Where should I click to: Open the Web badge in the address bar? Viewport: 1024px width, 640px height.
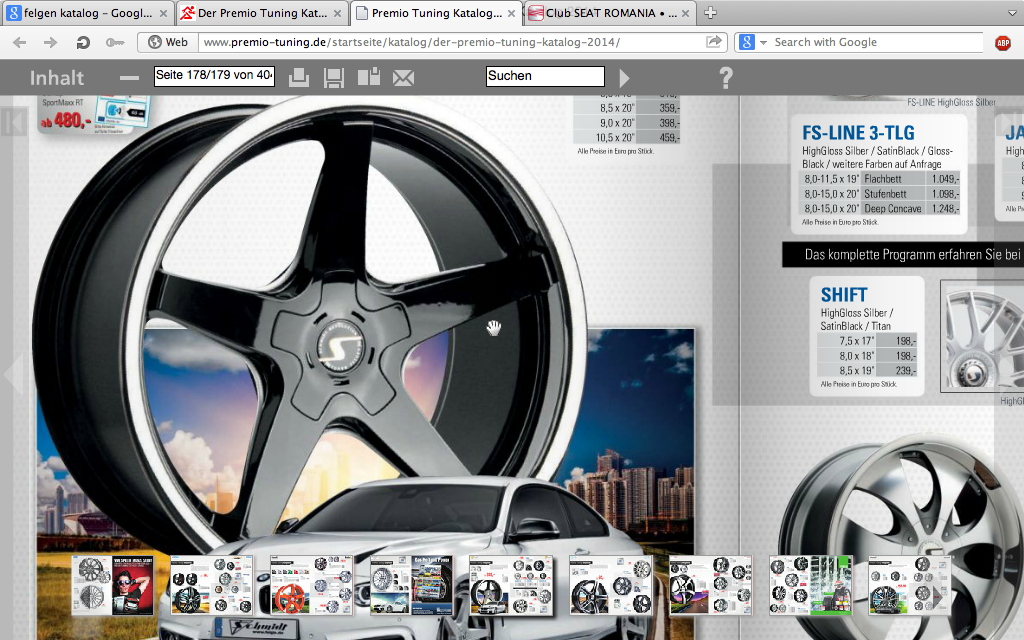click(168, 42)
